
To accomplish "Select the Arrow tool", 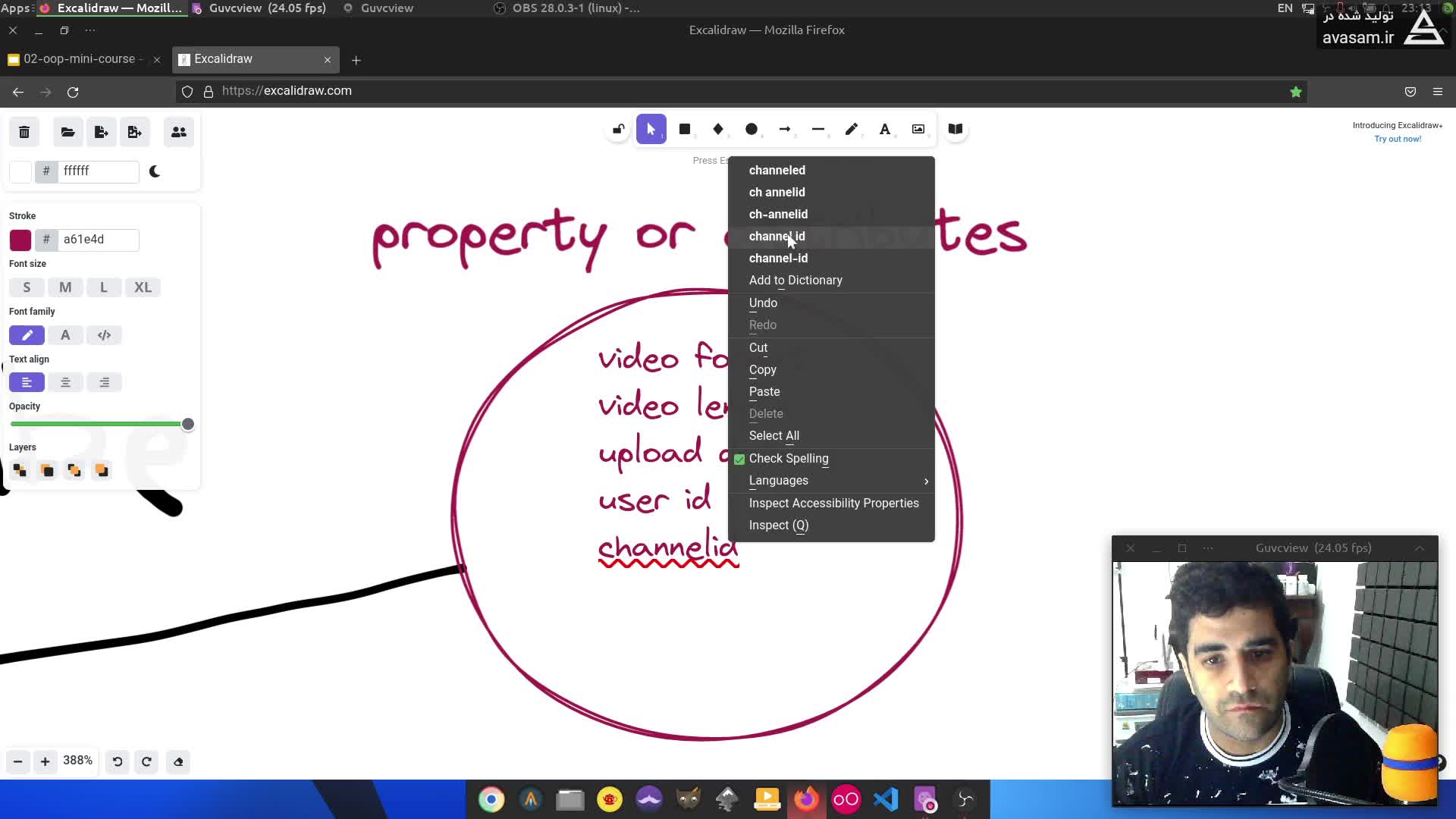I will [x=785, y=130].
